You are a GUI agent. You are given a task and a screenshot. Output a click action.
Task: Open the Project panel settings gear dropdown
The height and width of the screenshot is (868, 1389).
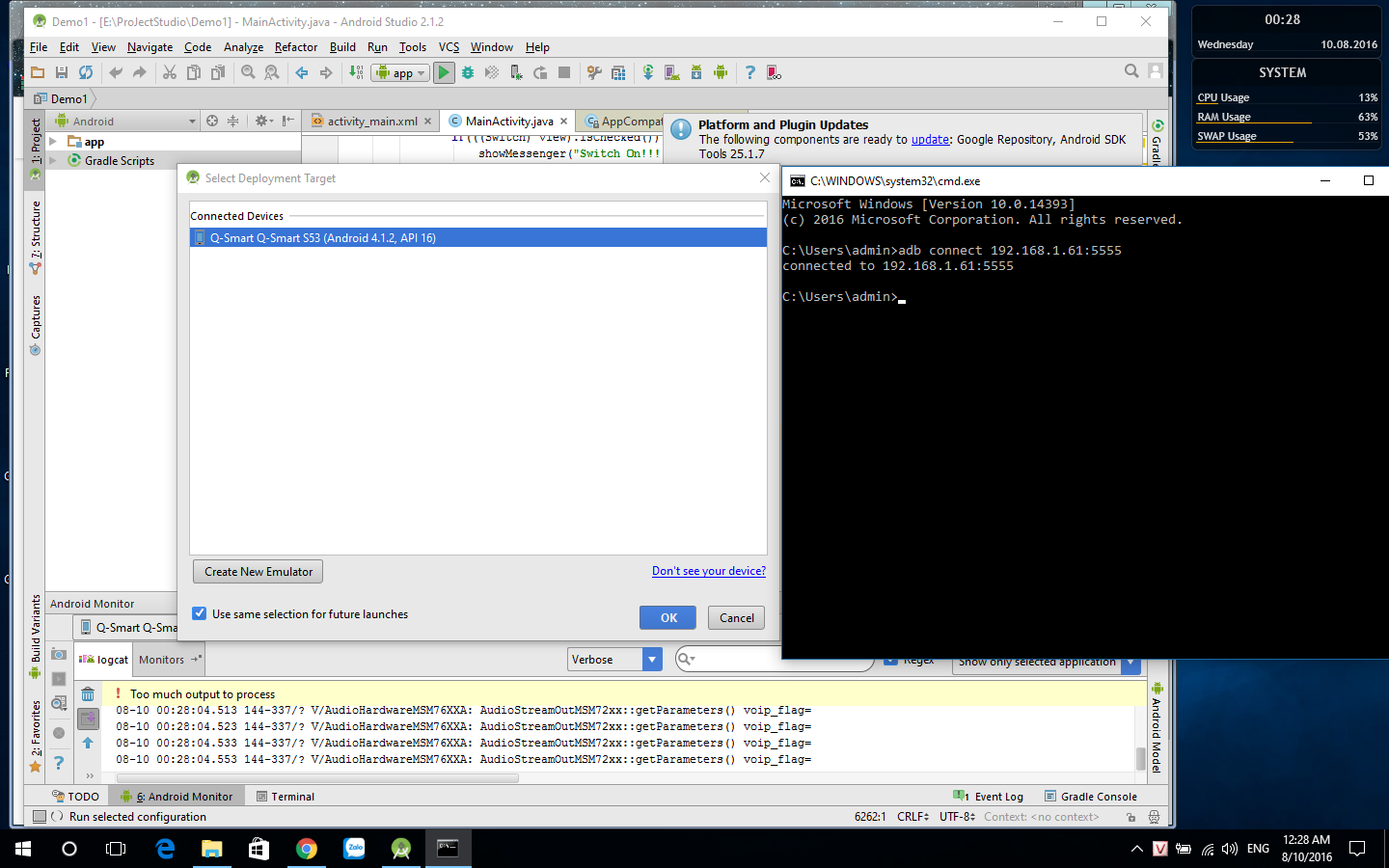click(x=262, y=121)
